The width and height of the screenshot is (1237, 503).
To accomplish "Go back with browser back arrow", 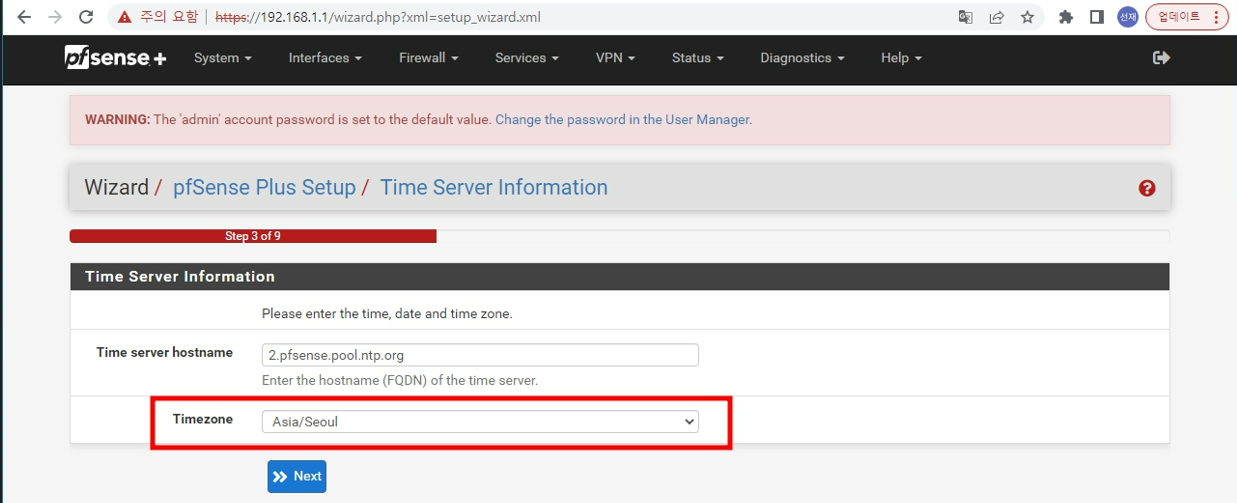I will (x=25, y=17).
